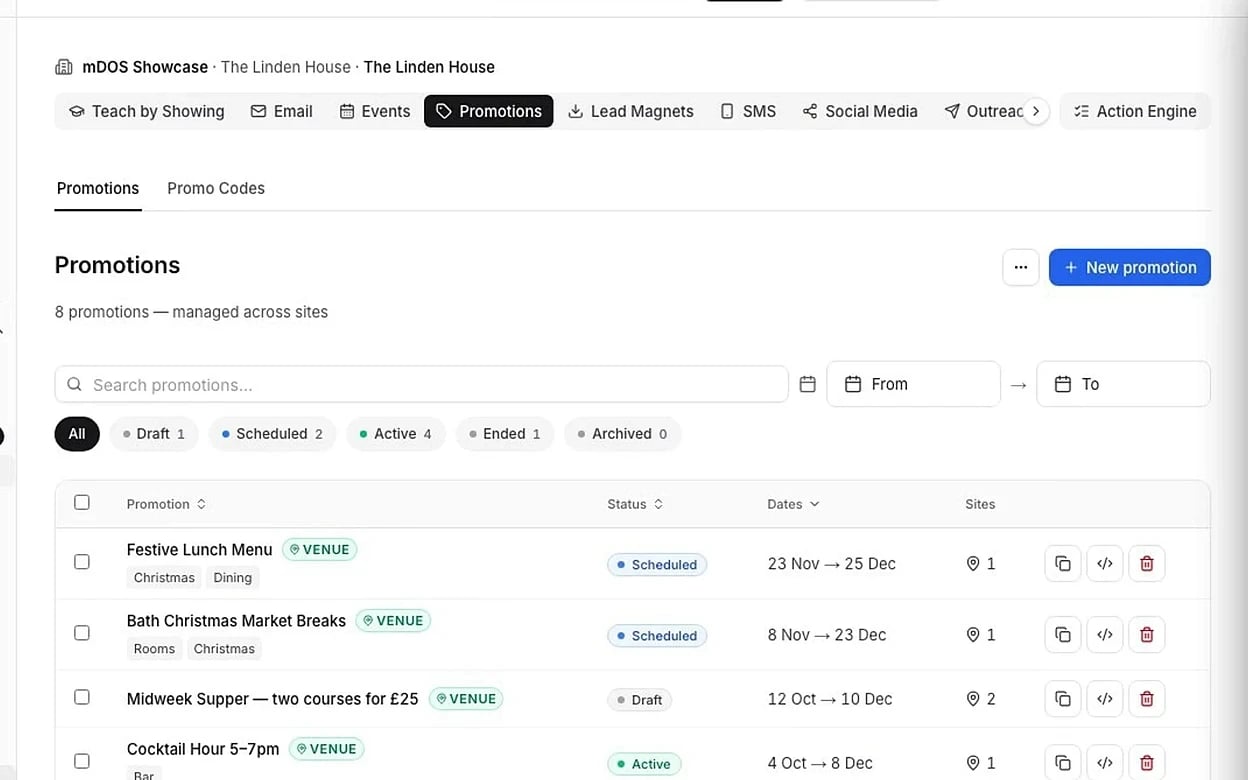The height and width of the screenshot is (780, 1248).
Task: Filter promotions by Archived status
Action: tap(623, 434)
